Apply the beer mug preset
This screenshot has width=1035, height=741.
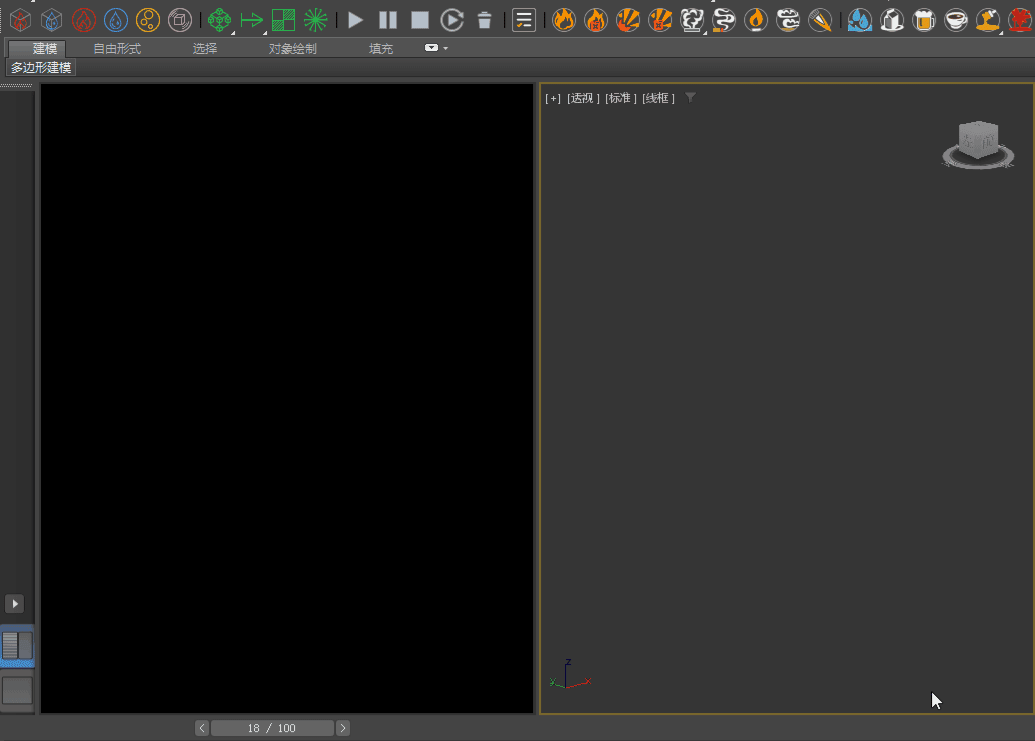[x=924, y=20]
